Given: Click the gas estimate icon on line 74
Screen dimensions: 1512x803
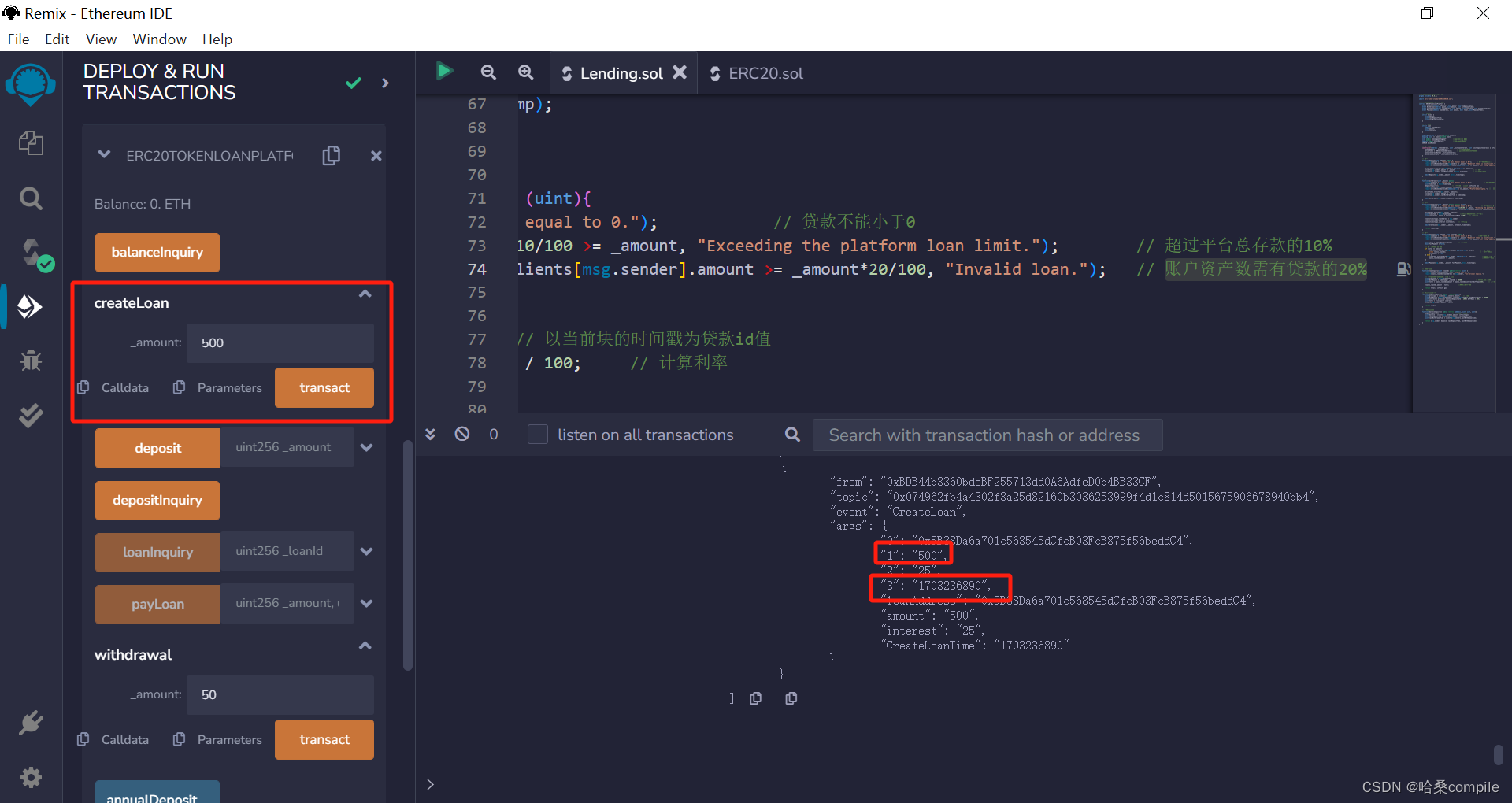Looking at the screenshot, I should 1403,269.
